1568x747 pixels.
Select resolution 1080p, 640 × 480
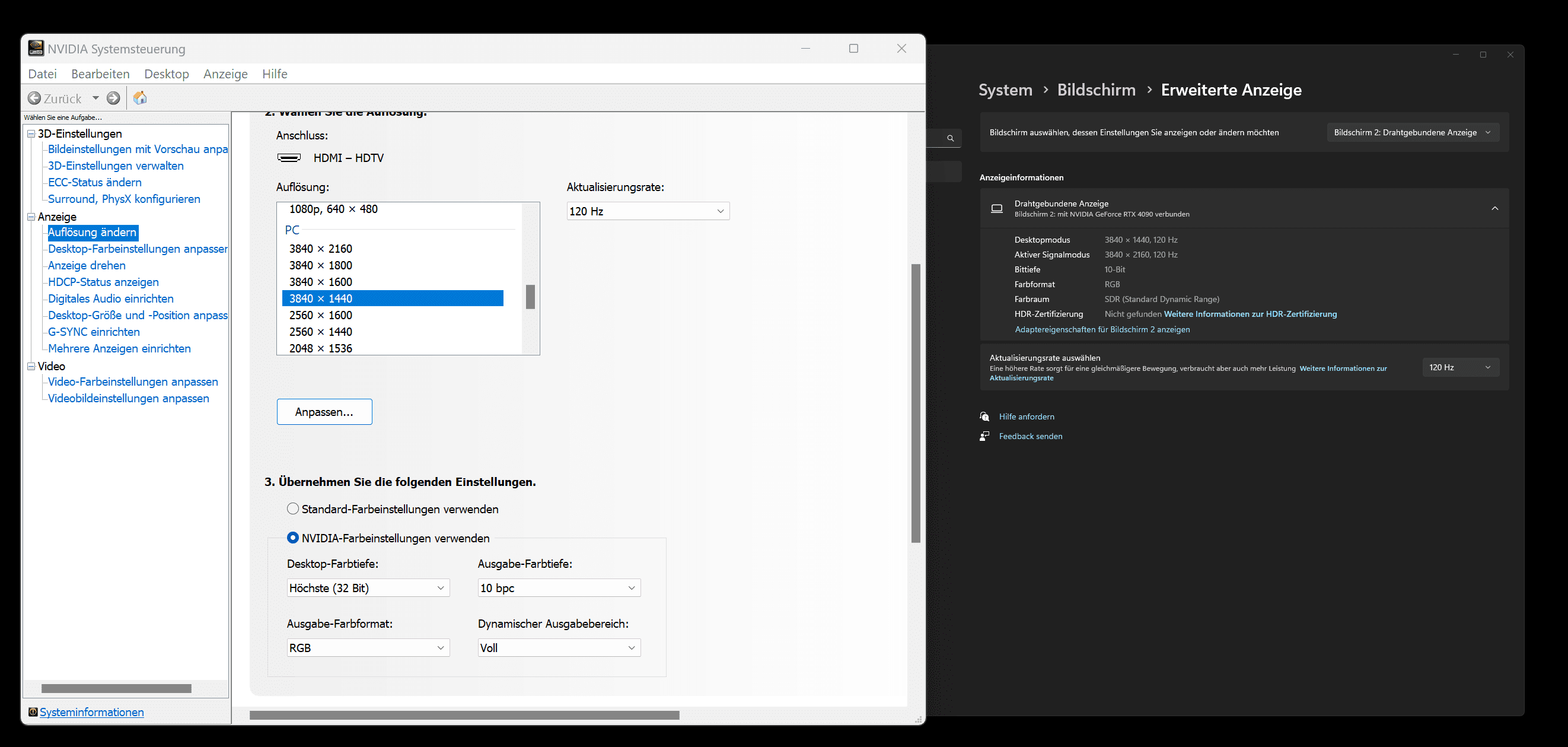tap(333, 209)
